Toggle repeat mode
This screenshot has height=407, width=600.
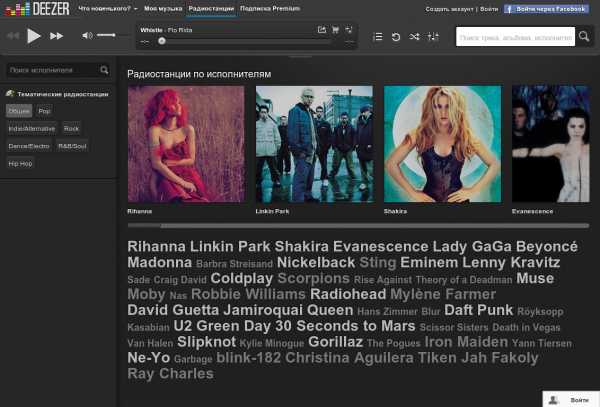(x=396, y=36)
